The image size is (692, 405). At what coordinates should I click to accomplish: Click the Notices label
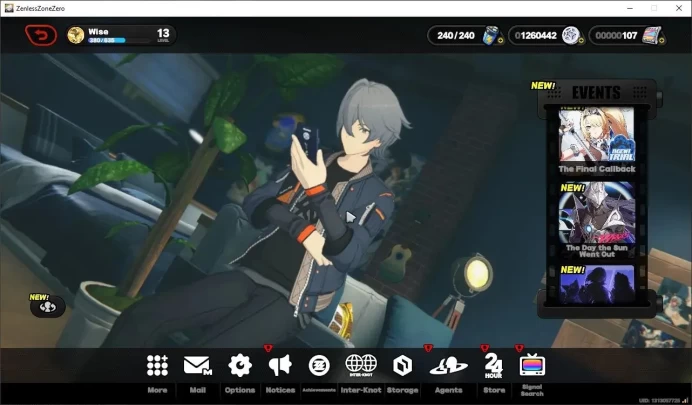coord(280,390)
